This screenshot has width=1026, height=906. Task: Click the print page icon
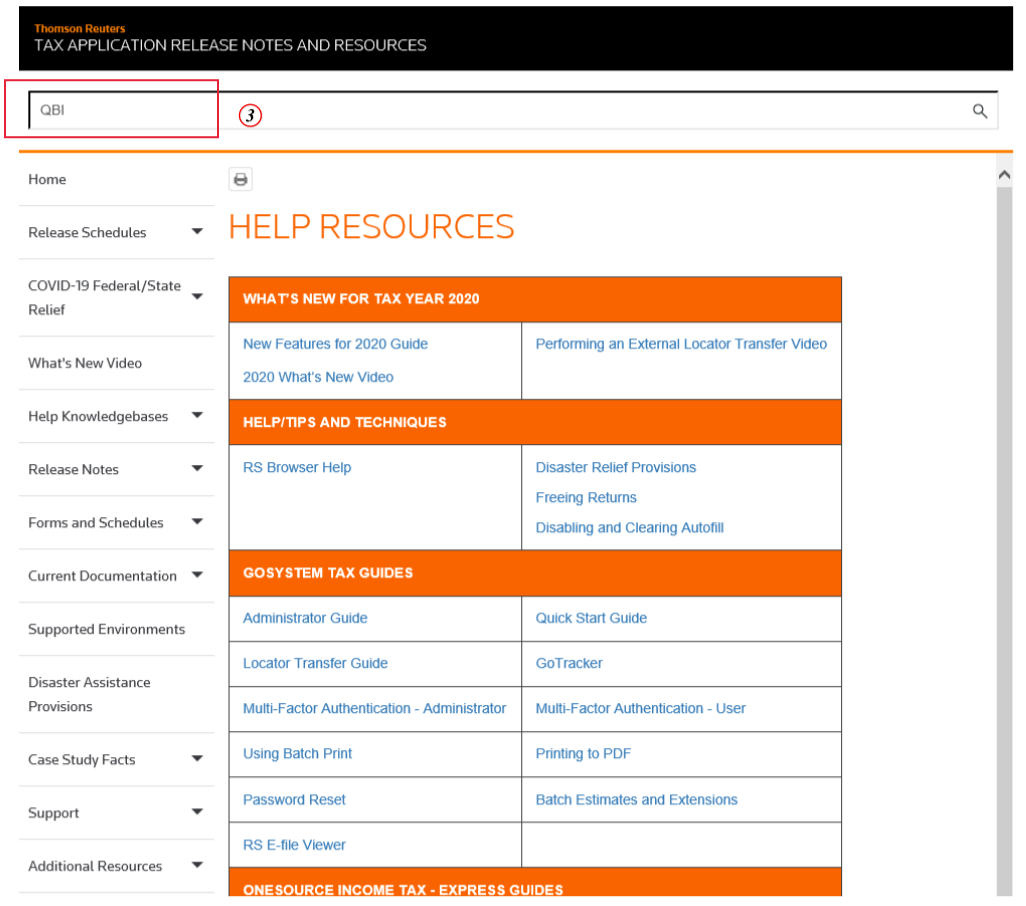click(x=241, y=179)
